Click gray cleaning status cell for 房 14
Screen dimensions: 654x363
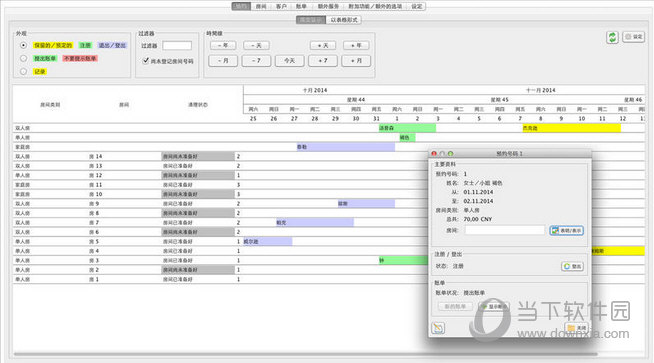[198, 156]
